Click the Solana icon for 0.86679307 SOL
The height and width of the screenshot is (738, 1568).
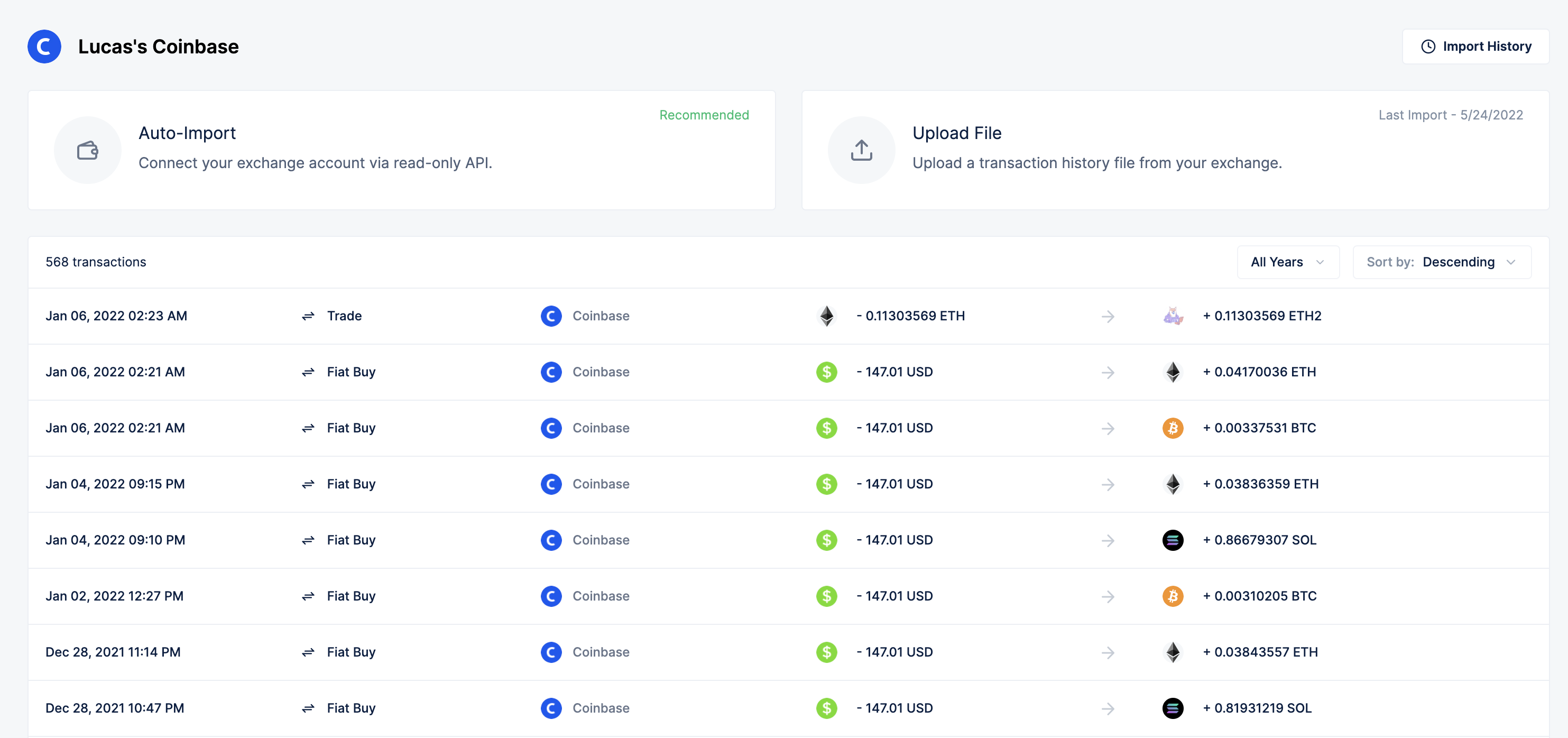[x=1173, y=540]
